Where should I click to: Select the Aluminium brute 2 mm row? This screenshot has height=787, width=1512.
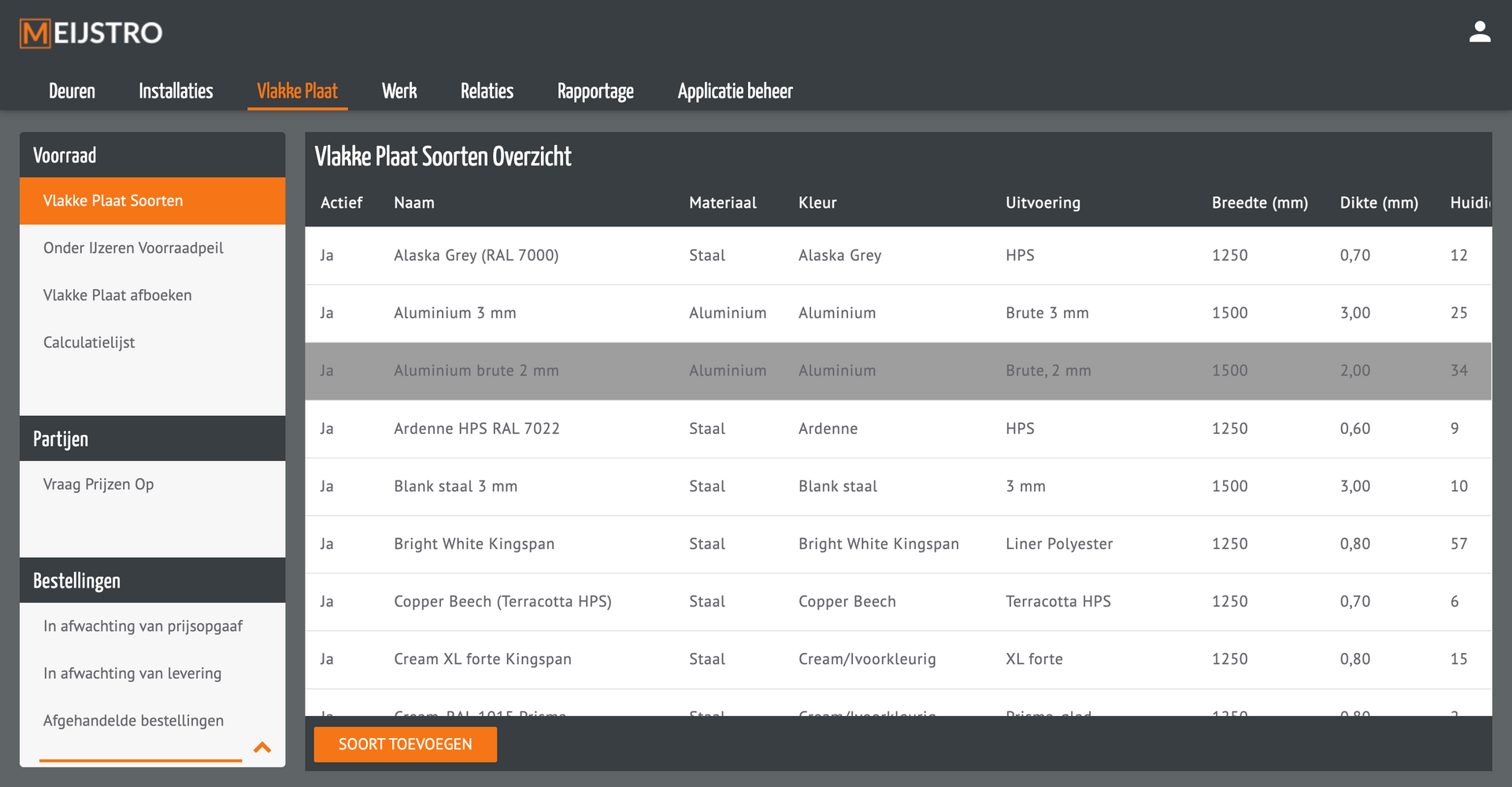(x=899, y=371)
